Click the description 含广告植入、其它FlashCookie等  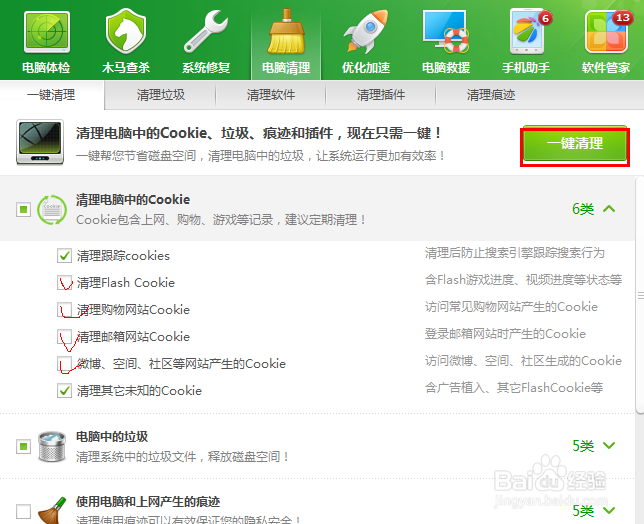pyautogui.click(x=514, y=388)
